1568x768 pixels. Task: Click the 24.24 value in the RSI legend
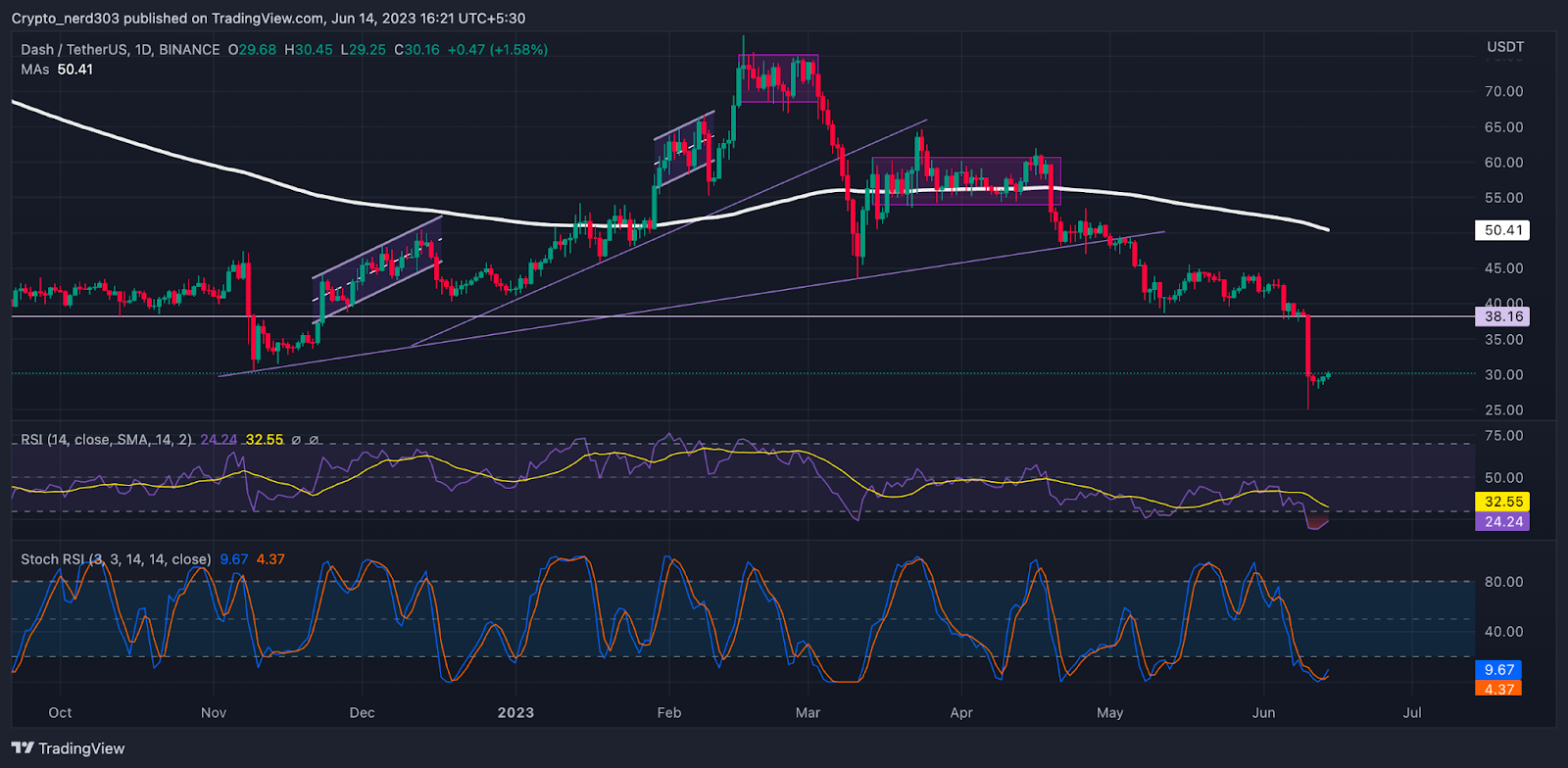coord(219,440)
